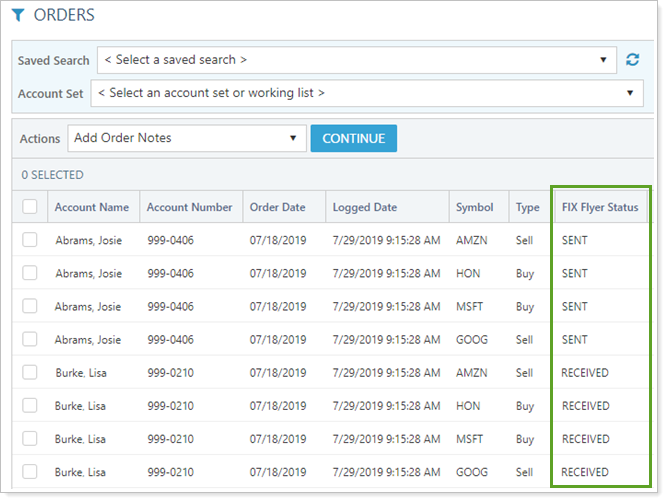The height and width of the screenshot is (502, 667).
Task: Sort by Symbol column header
Action: pos(475,207)
